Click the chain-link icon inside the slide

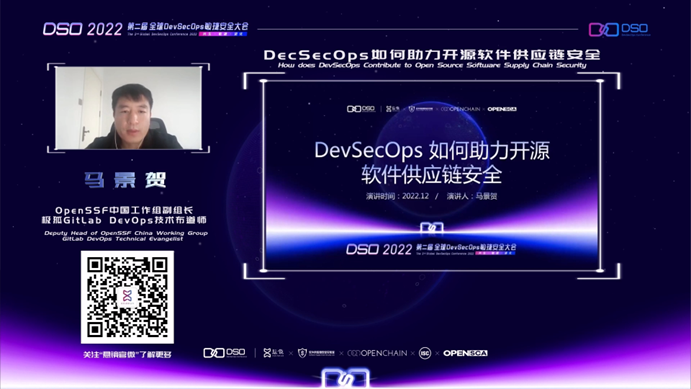tap(432, 228)
